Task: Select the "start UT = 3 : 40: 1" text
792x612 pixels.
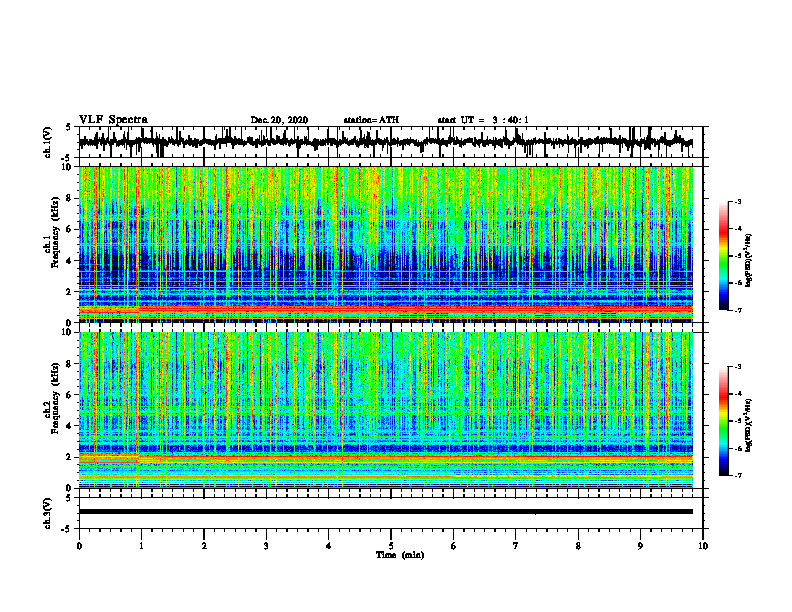Action: [483, 120]
